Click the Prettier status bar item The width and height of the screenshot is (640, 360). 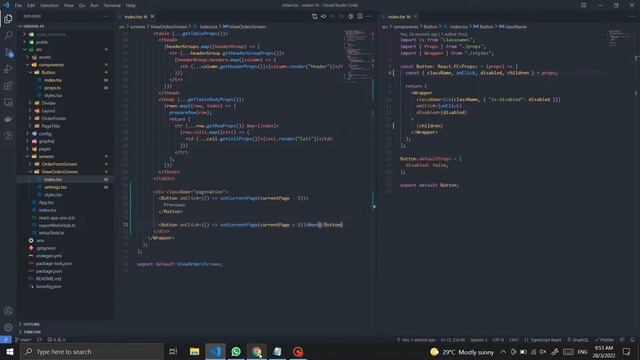point(604,340)
